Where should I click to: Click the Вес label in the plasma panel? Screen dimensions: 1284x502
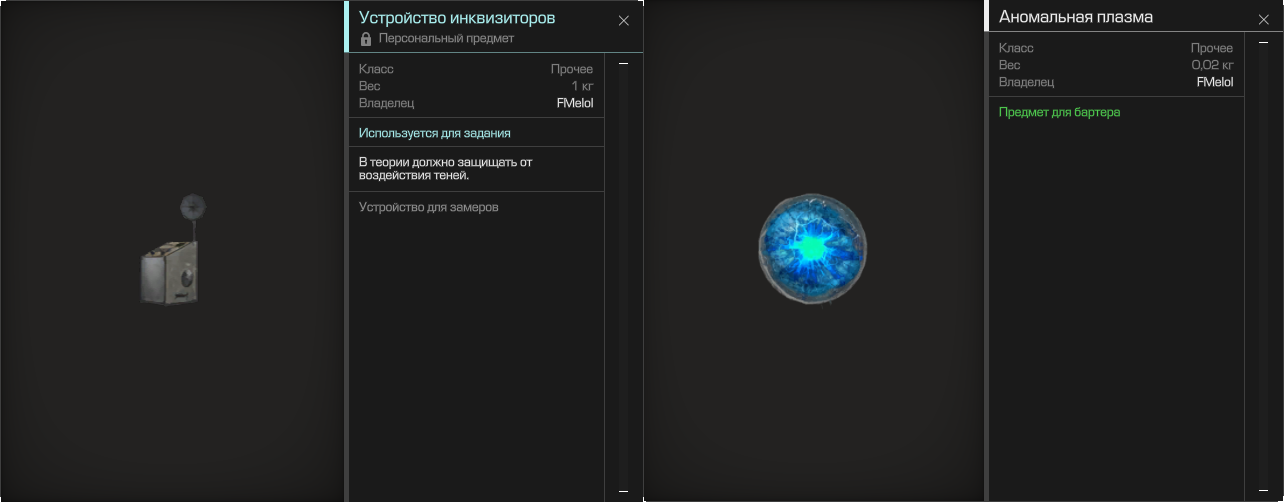(x=1010, y=65)
